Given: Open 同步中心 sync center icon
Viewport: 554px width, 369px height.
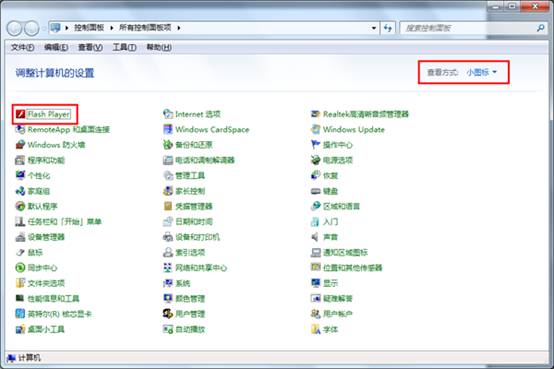Looking at the screenshot, I should (20, 268).
